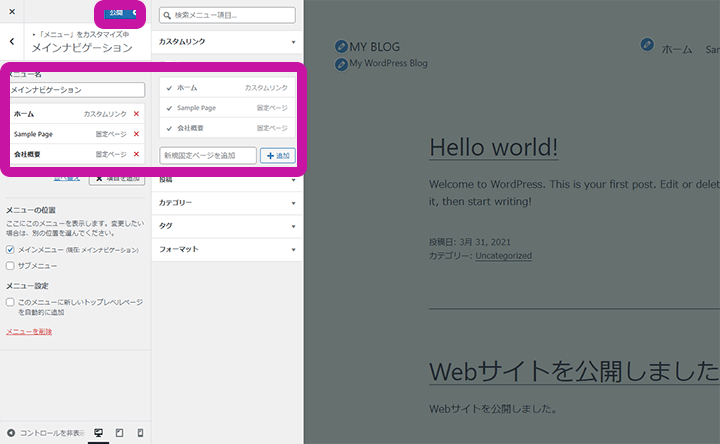Viewport: 720px width, 444px height.
Task: Toggle the メインメニュー location checkbox
Action: [10, 249]
